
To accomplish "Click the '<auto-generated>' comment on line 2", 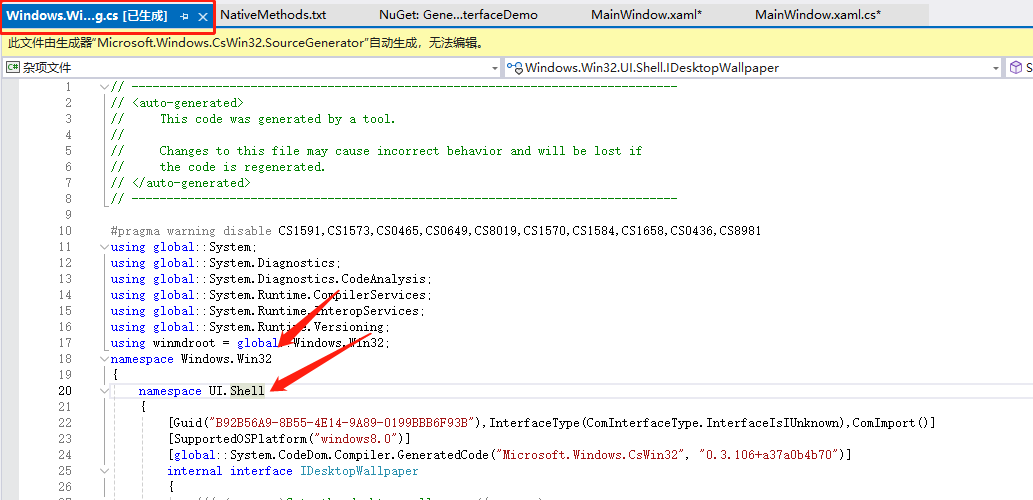I will (x=188, y=103).
